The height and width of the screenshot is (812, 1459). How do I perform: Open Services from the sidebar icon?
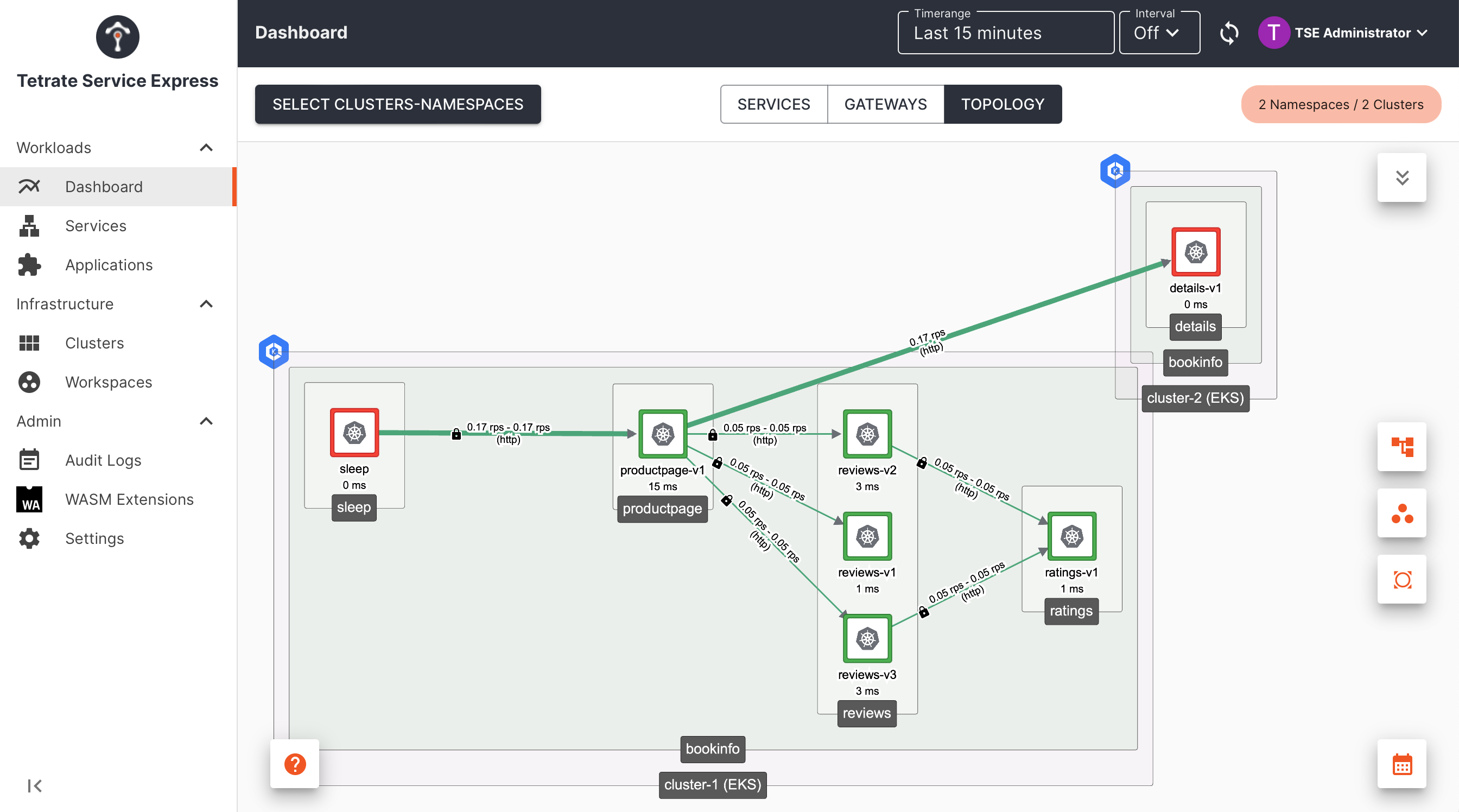tap(29, 225)
